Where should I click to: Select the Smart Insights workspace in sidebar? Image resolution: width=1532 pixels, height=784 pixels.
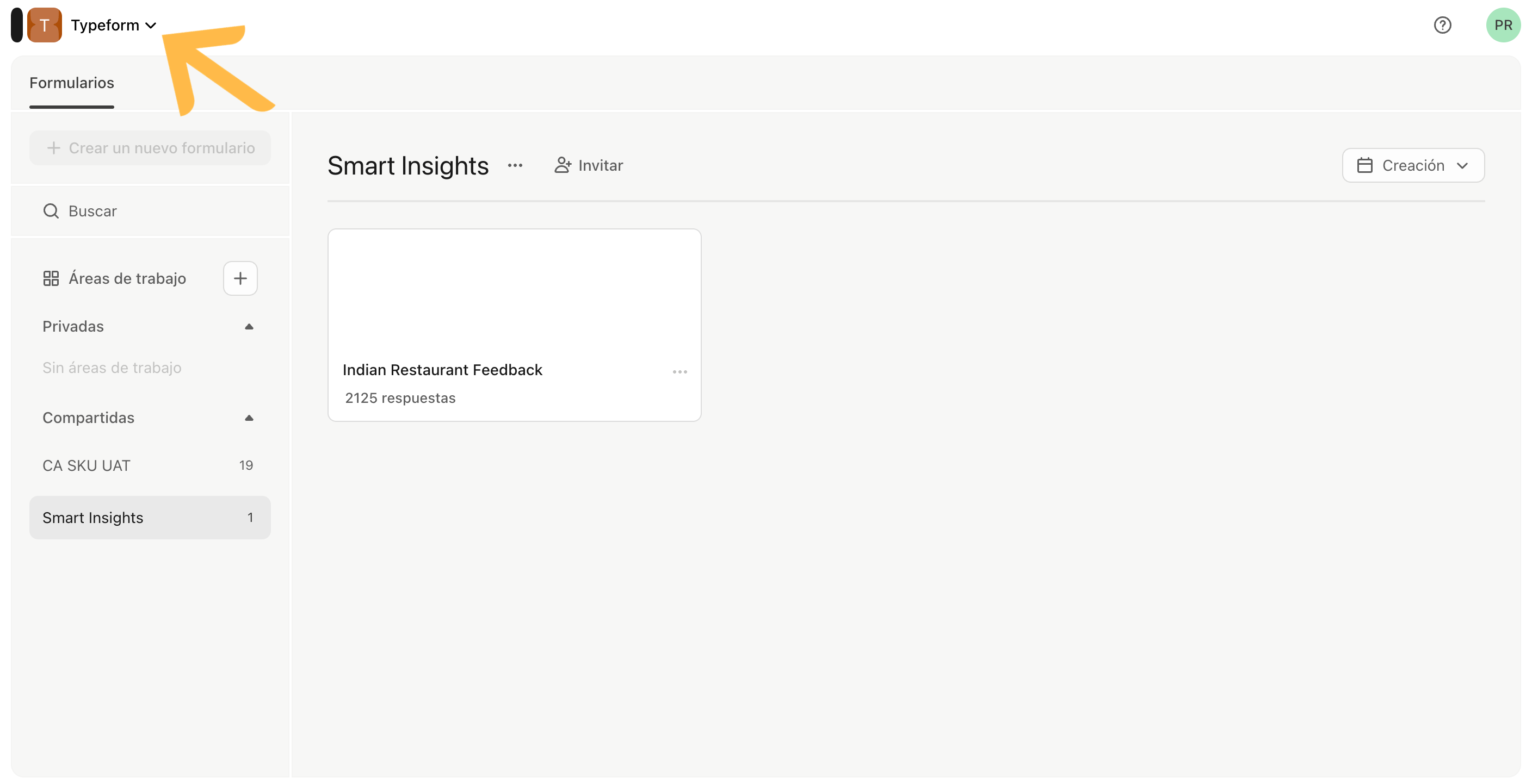150,518
